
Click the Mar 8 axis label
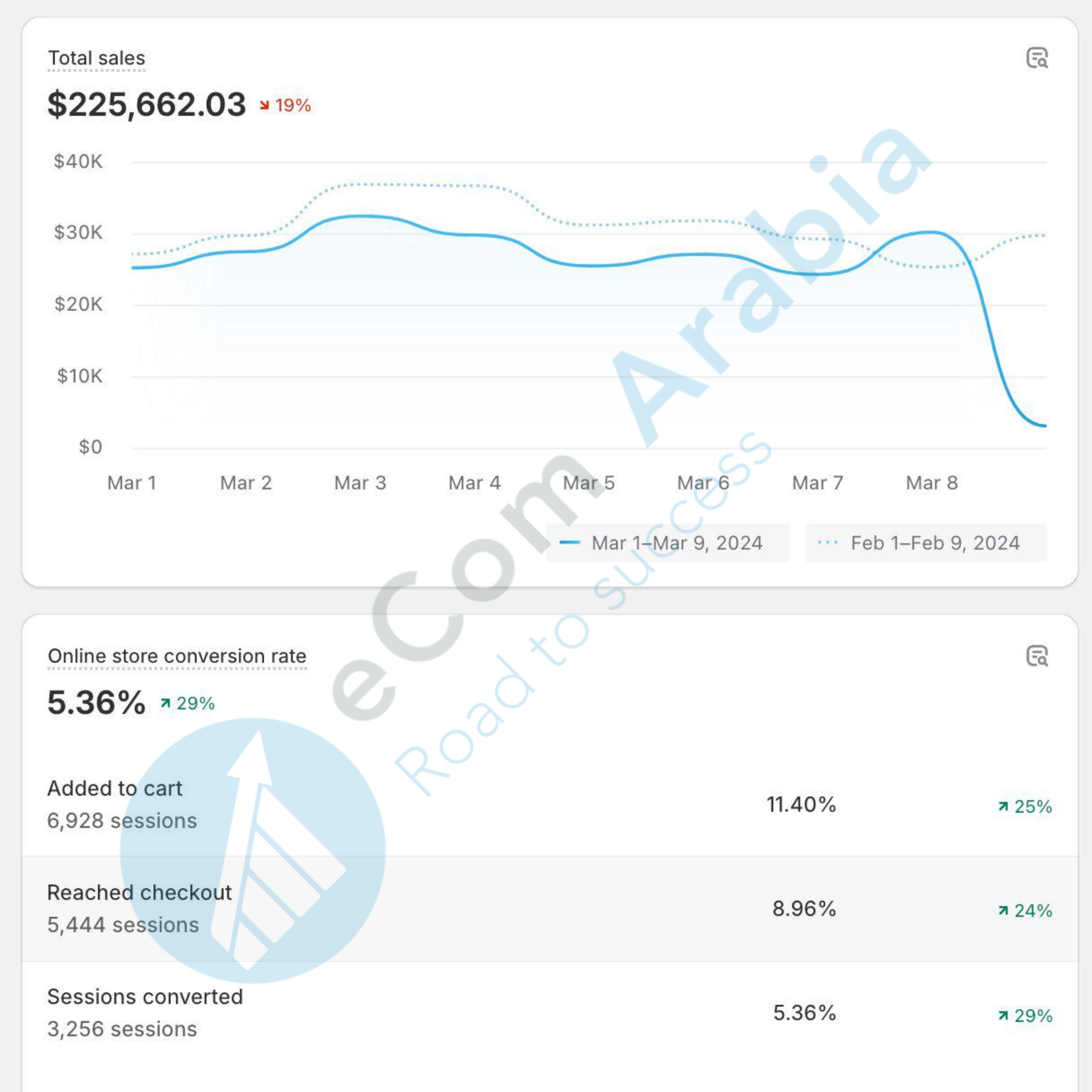tap(931, 483)
